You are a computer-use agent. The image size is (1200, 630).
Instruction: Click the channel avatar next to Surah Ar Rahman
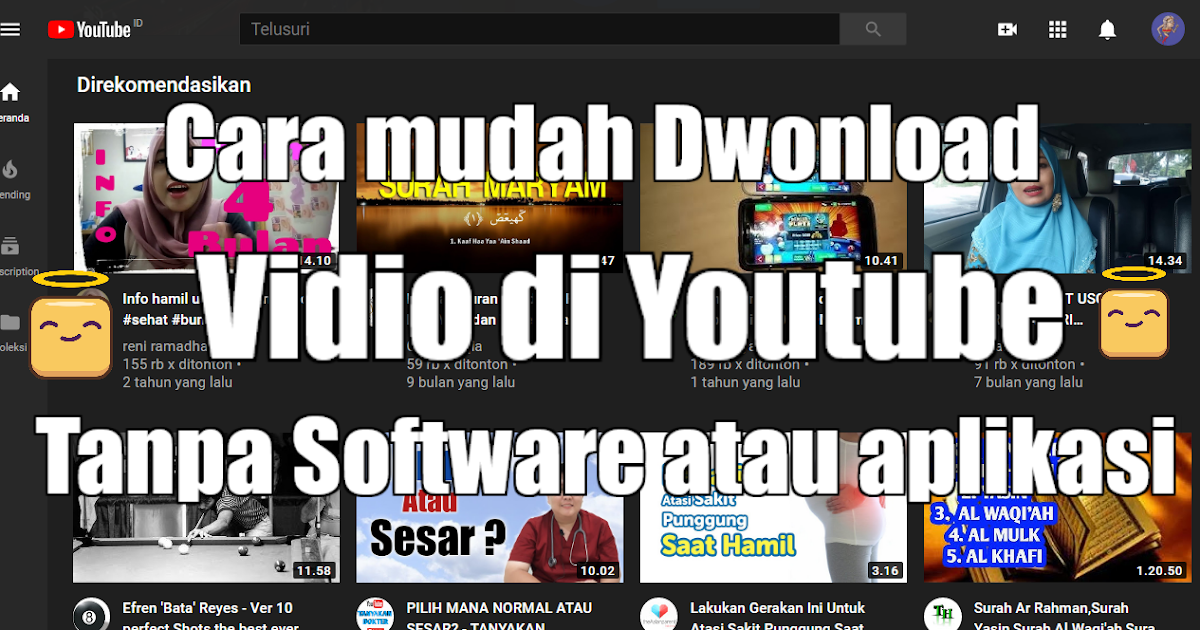coord(941,613)
